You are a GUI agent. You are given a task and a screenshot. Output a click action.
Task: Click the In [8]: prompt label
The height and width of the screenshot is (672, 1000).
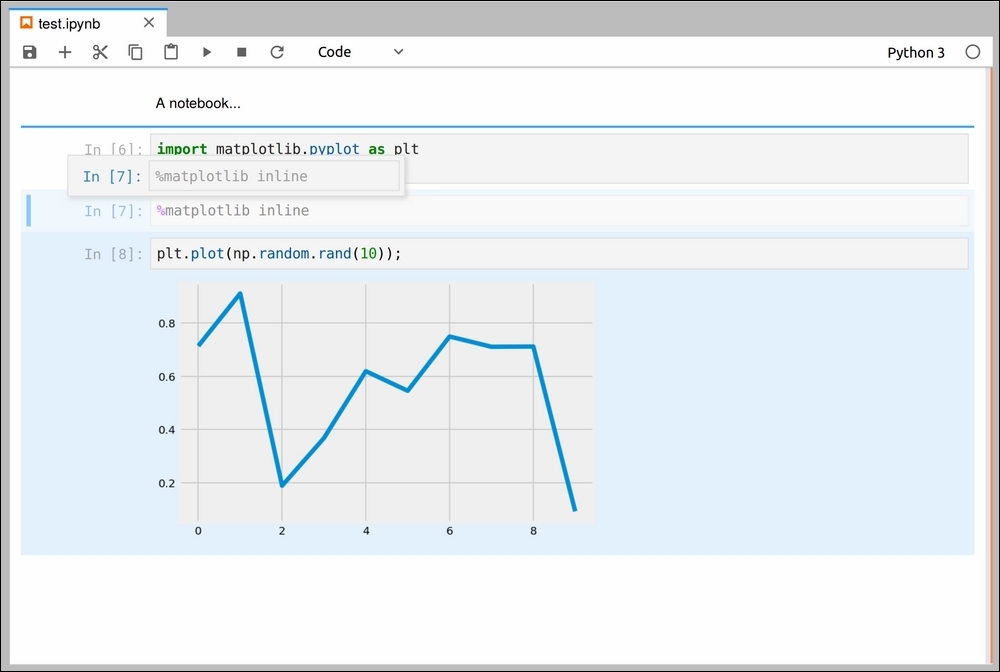click(x=113, y=254)
